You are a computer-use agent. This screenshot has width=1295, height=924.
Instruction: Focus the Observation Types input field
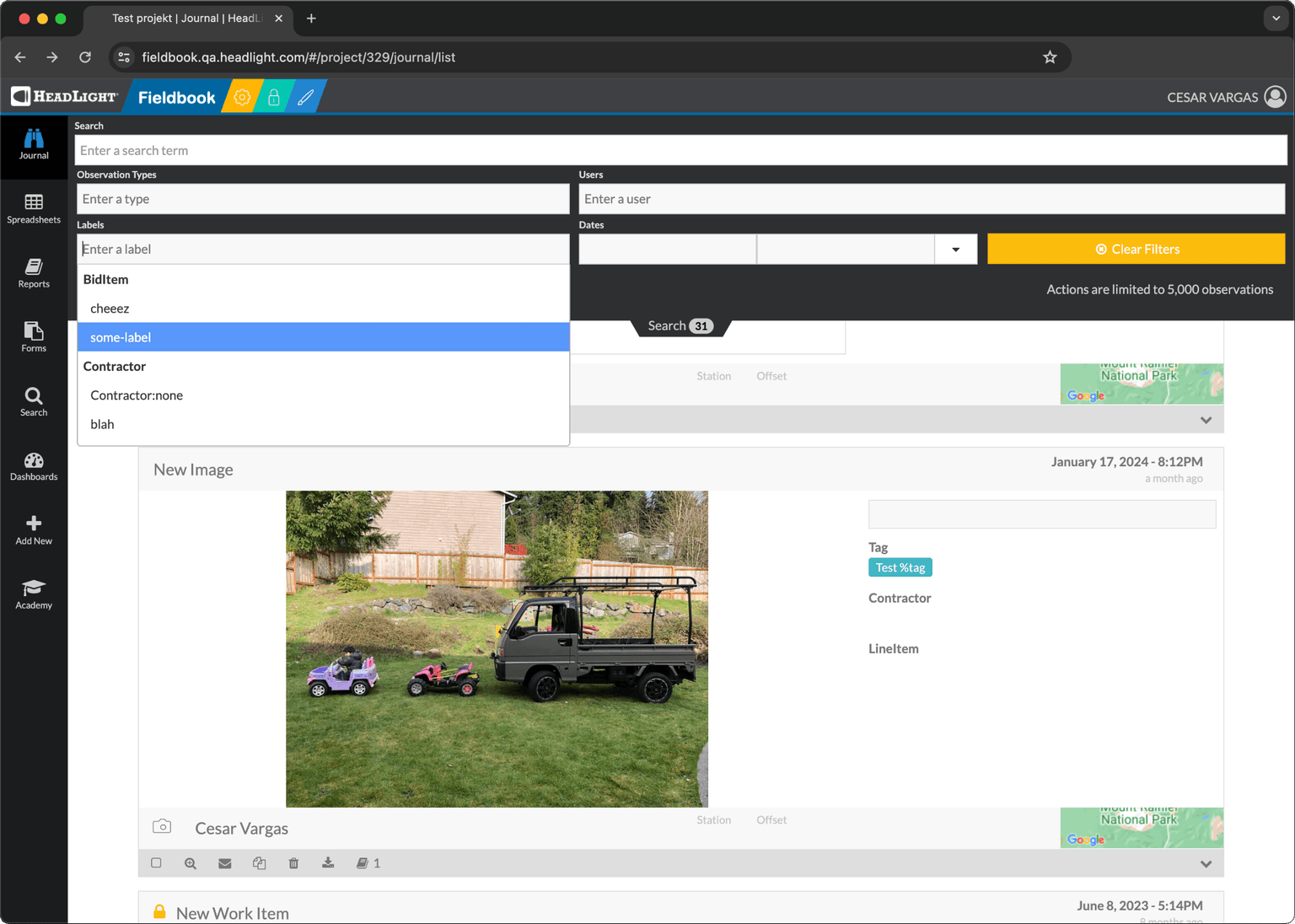point(323,199)
